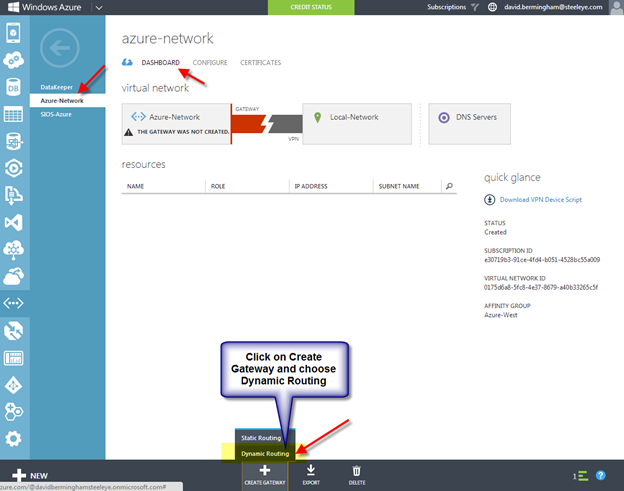The width and height of the screenshot is (624, 491).
Task: Click the Delete trash icon
Action: tap(356, 474)
